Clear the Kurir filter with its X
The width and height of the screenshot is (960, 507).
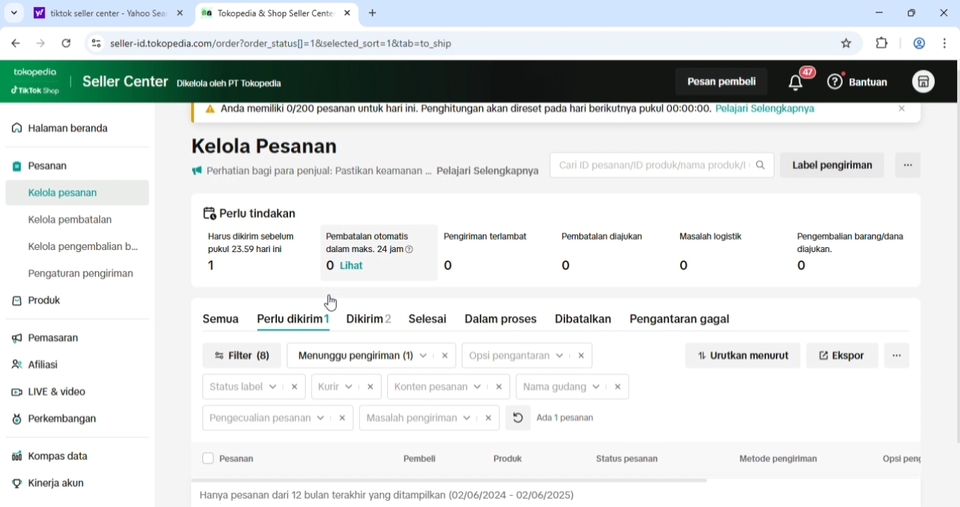[370, 387]
